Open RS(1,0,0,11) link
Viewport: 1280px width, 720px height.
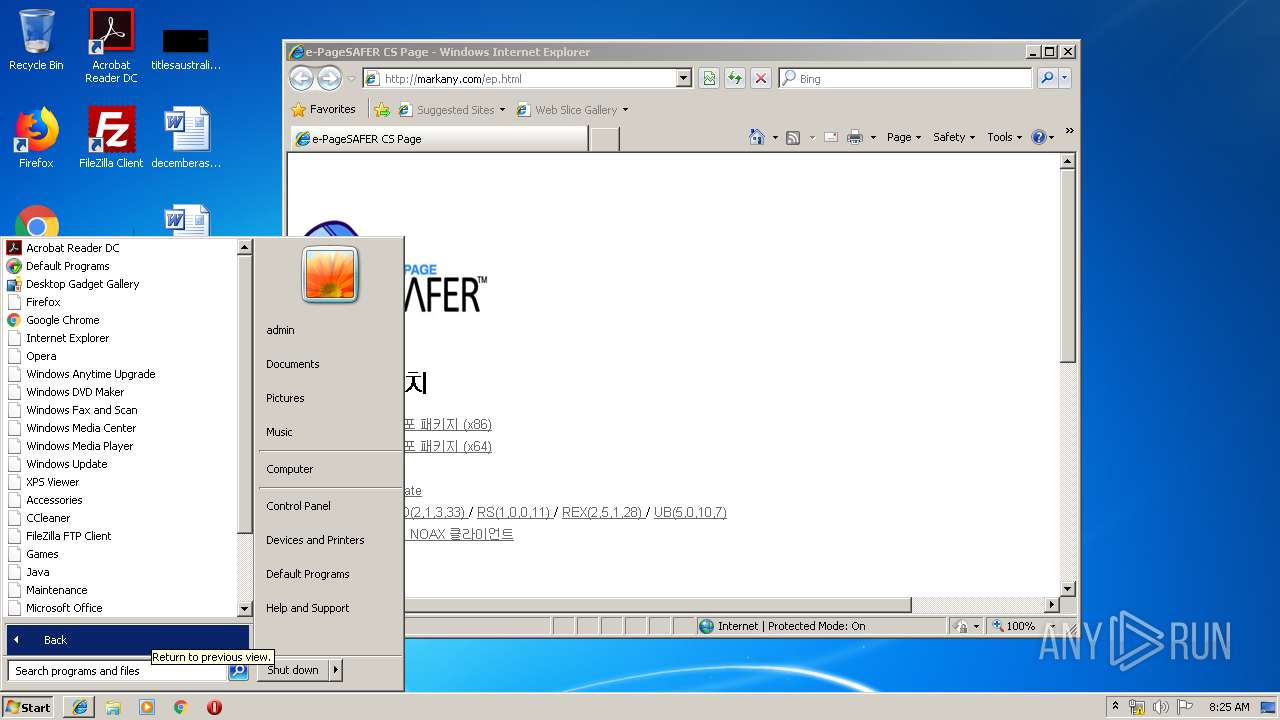point(513,512)
